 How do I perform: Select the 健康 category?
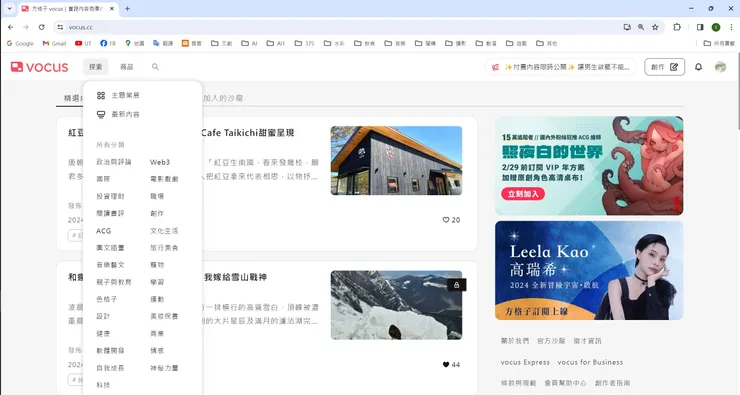(x=103, y=334)
